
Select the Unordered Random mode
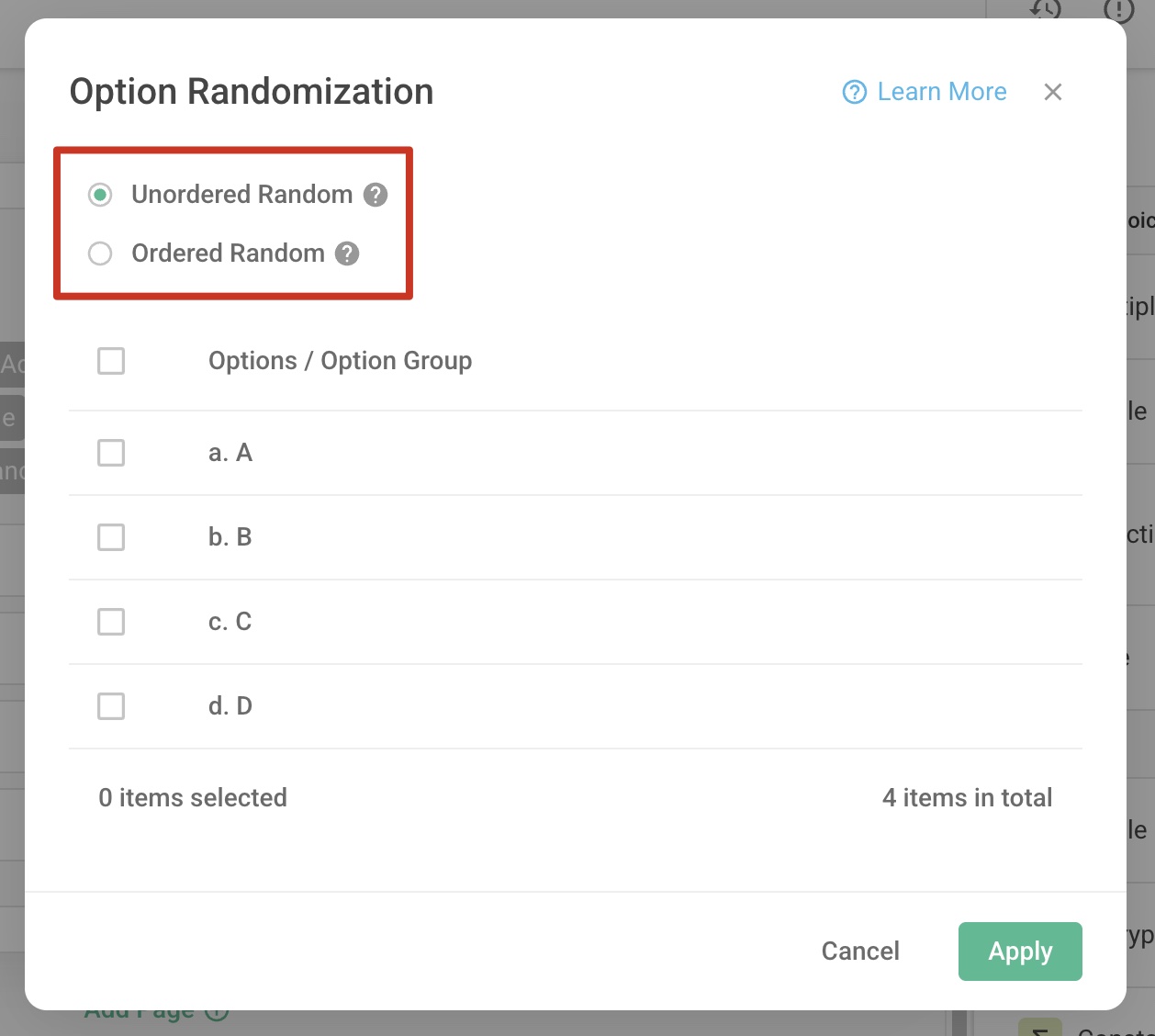(100, 195)
